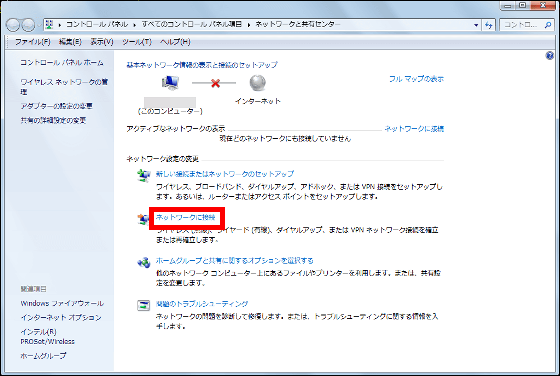Viewport: 560px width, 376px height.
Task: Click the インターネット label under the globe
Action: 258,101
